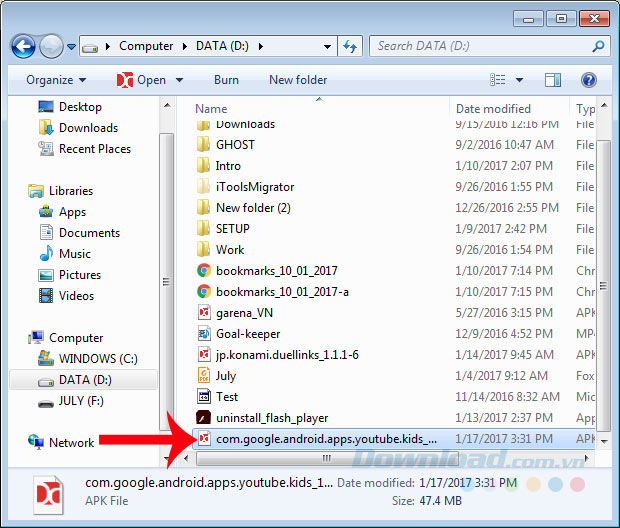Click the drive icon in address bar

pyautogui.click(x=90, y=48)
